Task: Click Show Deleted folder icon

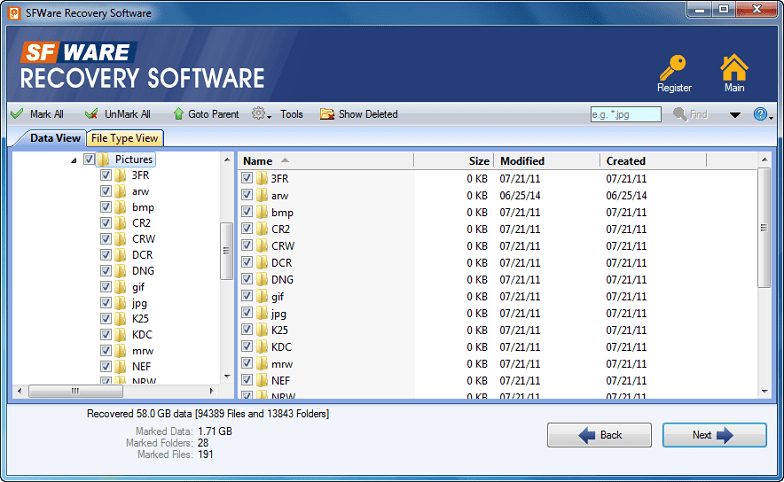Action: coord(327,114)
